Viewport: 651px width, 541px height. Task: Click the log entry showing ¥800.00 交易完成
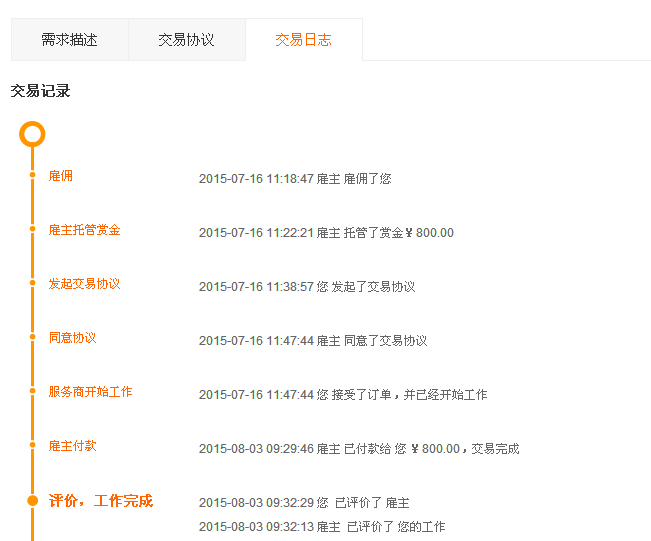359,449
